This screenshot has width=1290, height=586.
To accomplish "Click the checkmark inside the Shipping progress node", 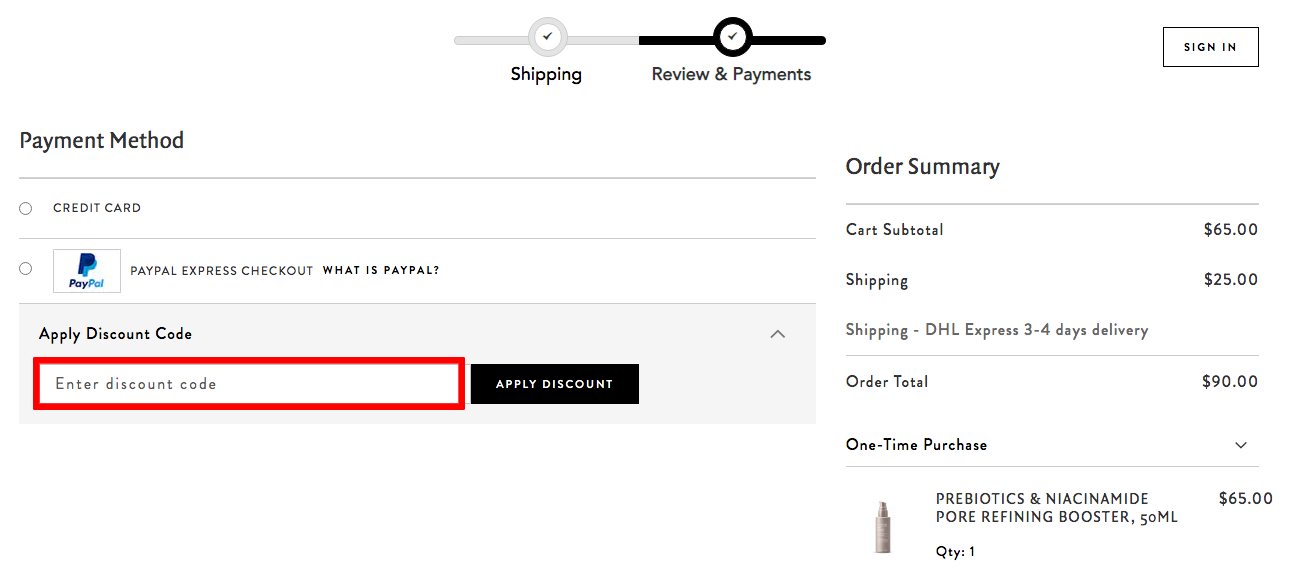I will tap(546, 37).
